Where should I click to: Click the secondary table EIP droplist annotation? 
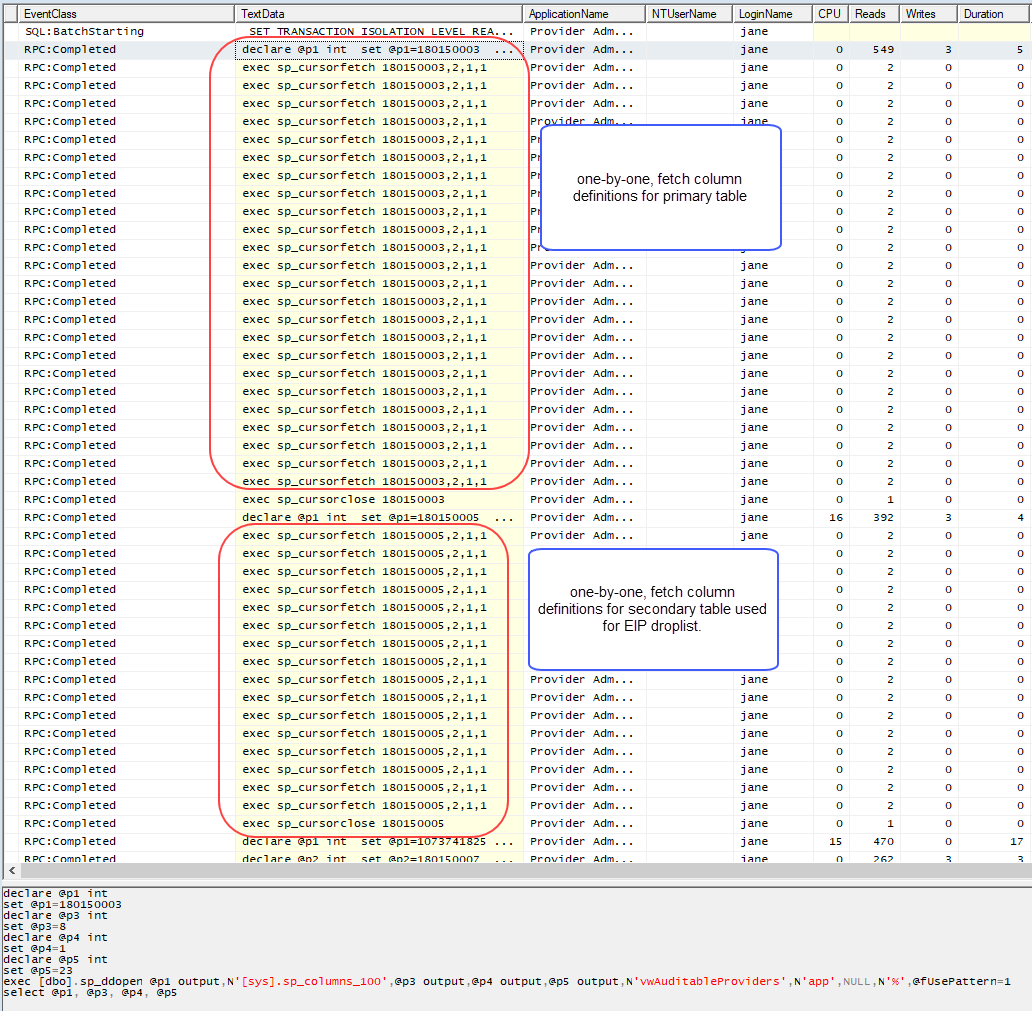point(652,608)
